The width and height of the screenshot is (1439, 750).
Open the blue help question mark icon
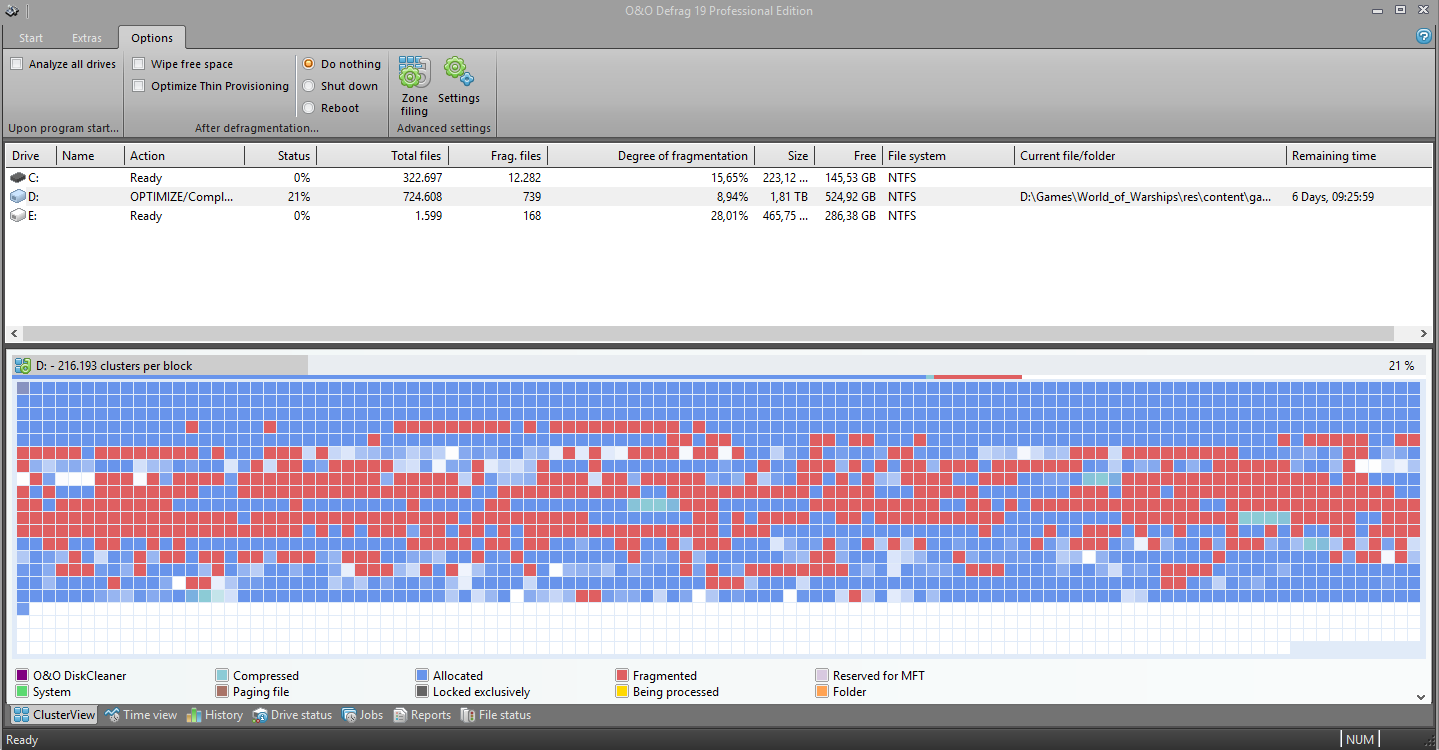point(1424,36)
